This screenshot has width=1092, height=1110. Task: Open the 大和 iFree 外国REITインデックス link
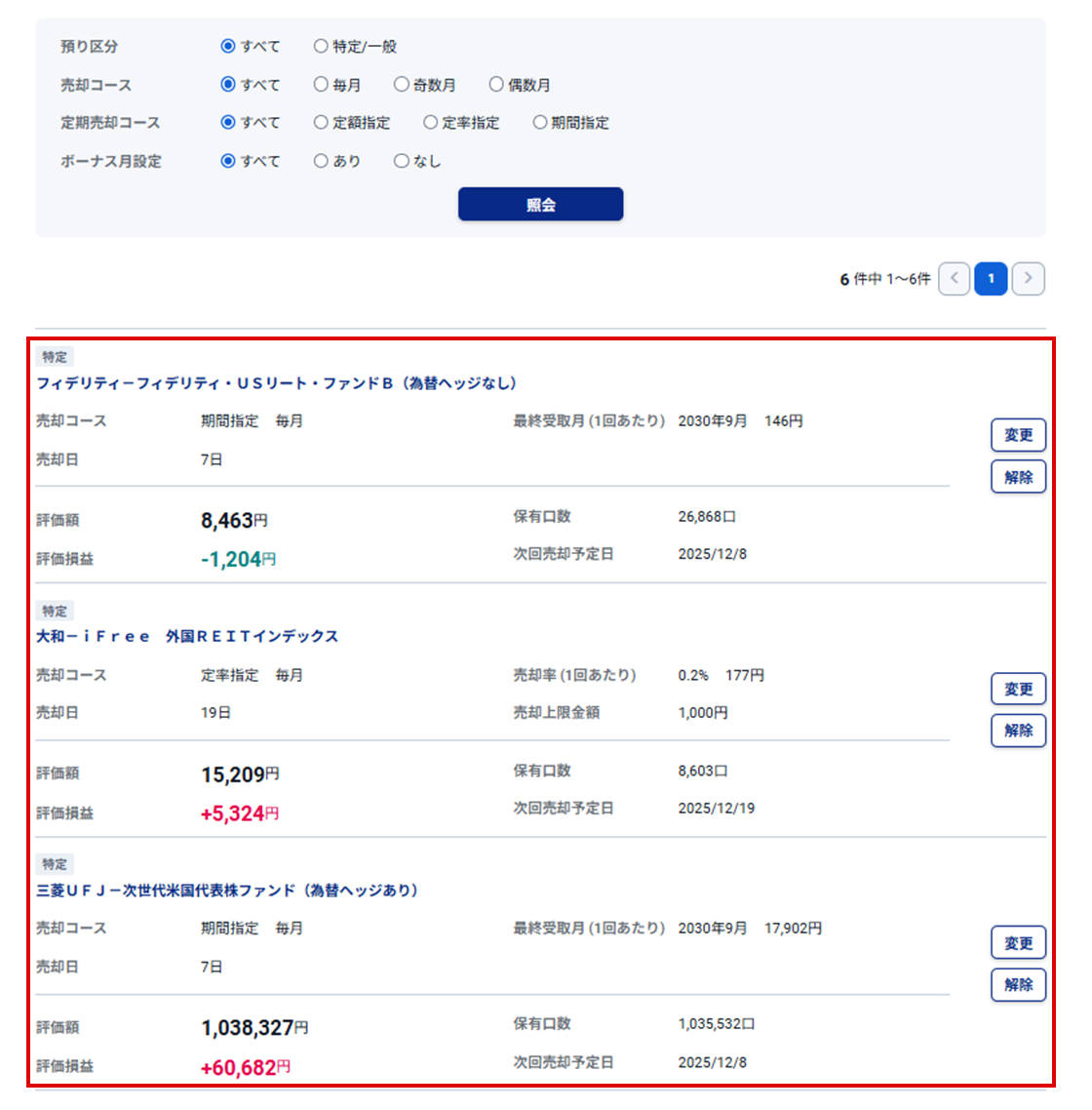click(187, 636)
